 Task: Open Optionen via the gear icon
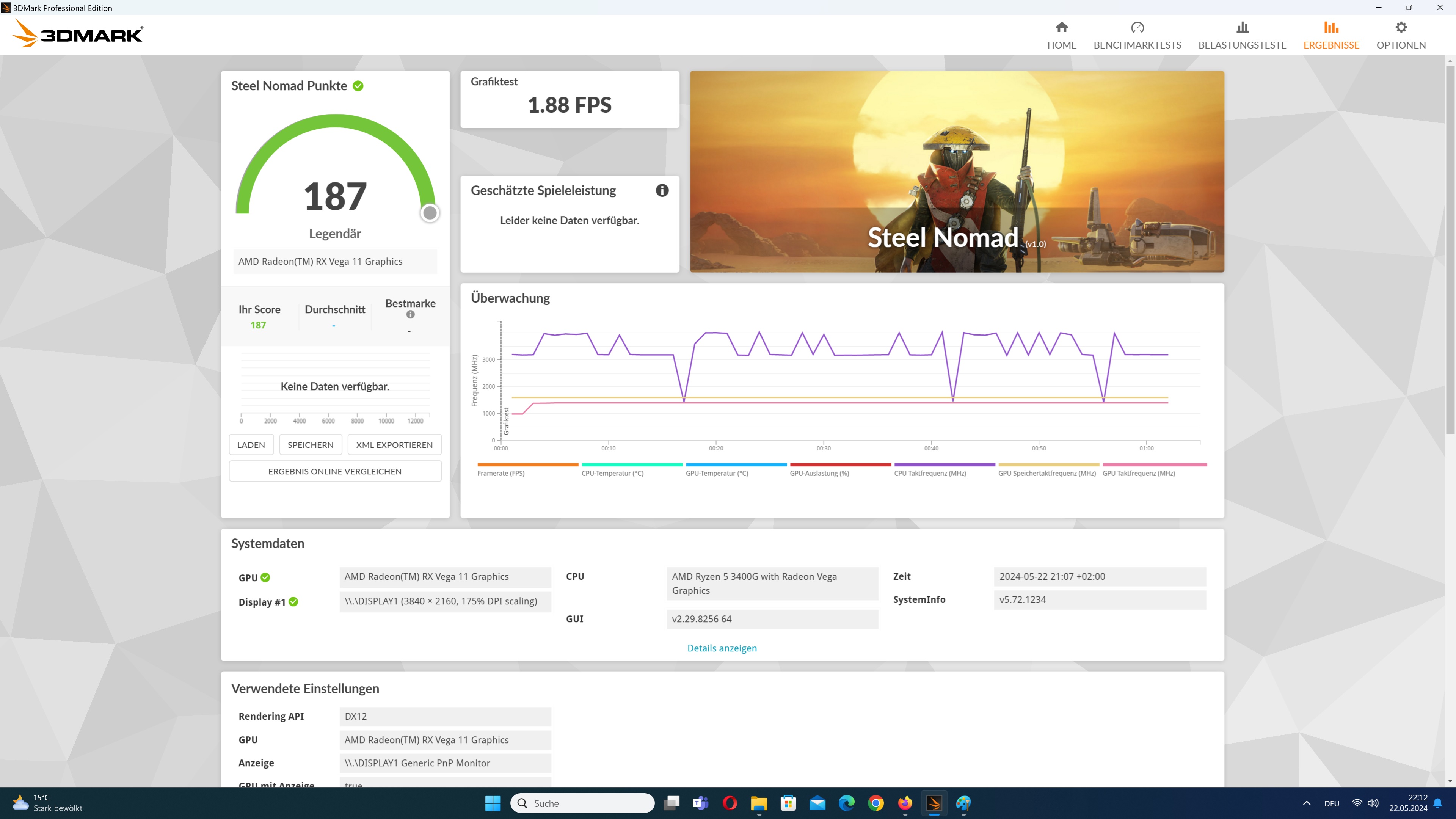1401,27
